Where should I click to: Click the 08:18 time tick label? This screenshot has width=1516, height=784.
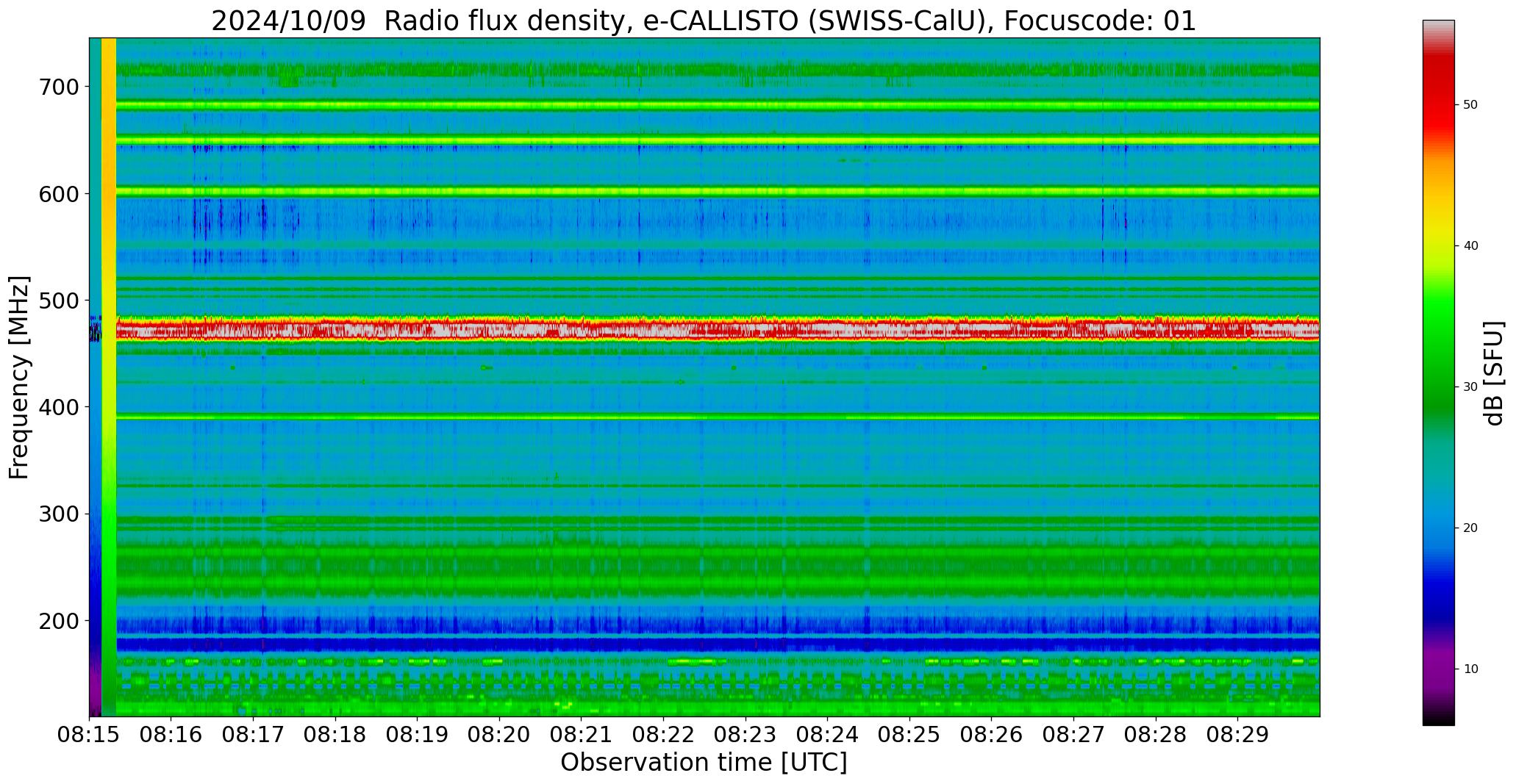tap(335, 735)
